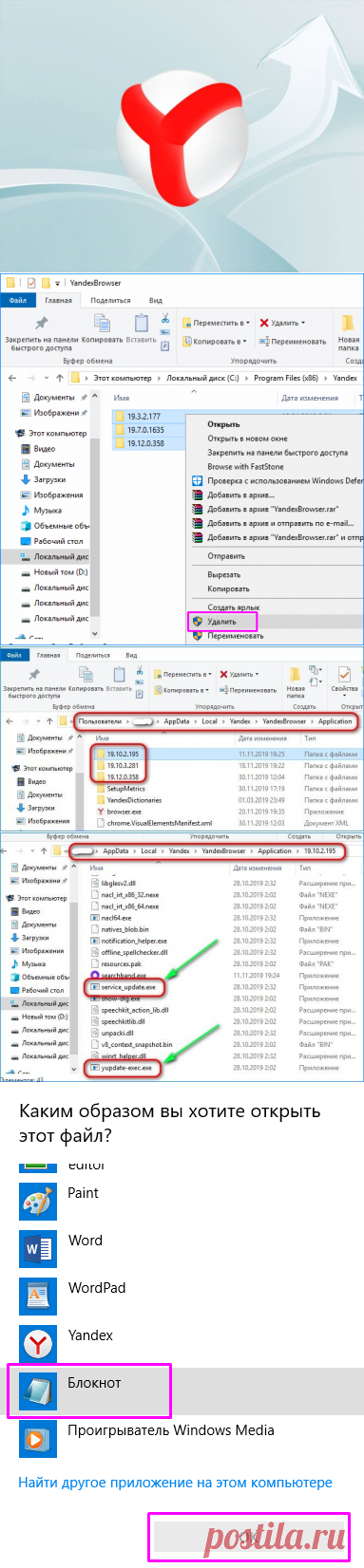Click Удалить in the context menu

(220, 622)
